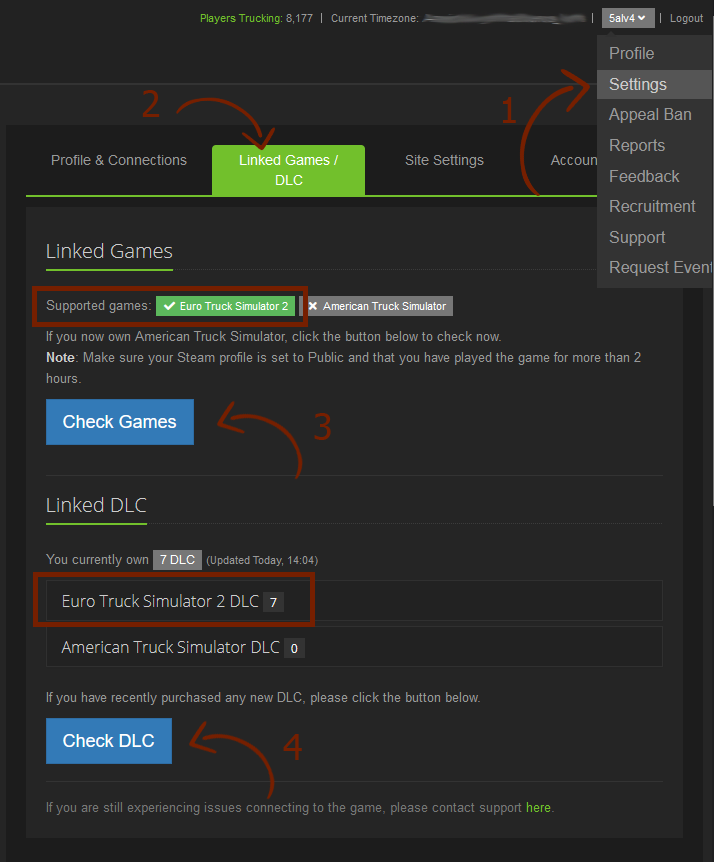This screenshot has width=714, height=862.
Task: Select Settings in the user menu
Action: [654, 84]
